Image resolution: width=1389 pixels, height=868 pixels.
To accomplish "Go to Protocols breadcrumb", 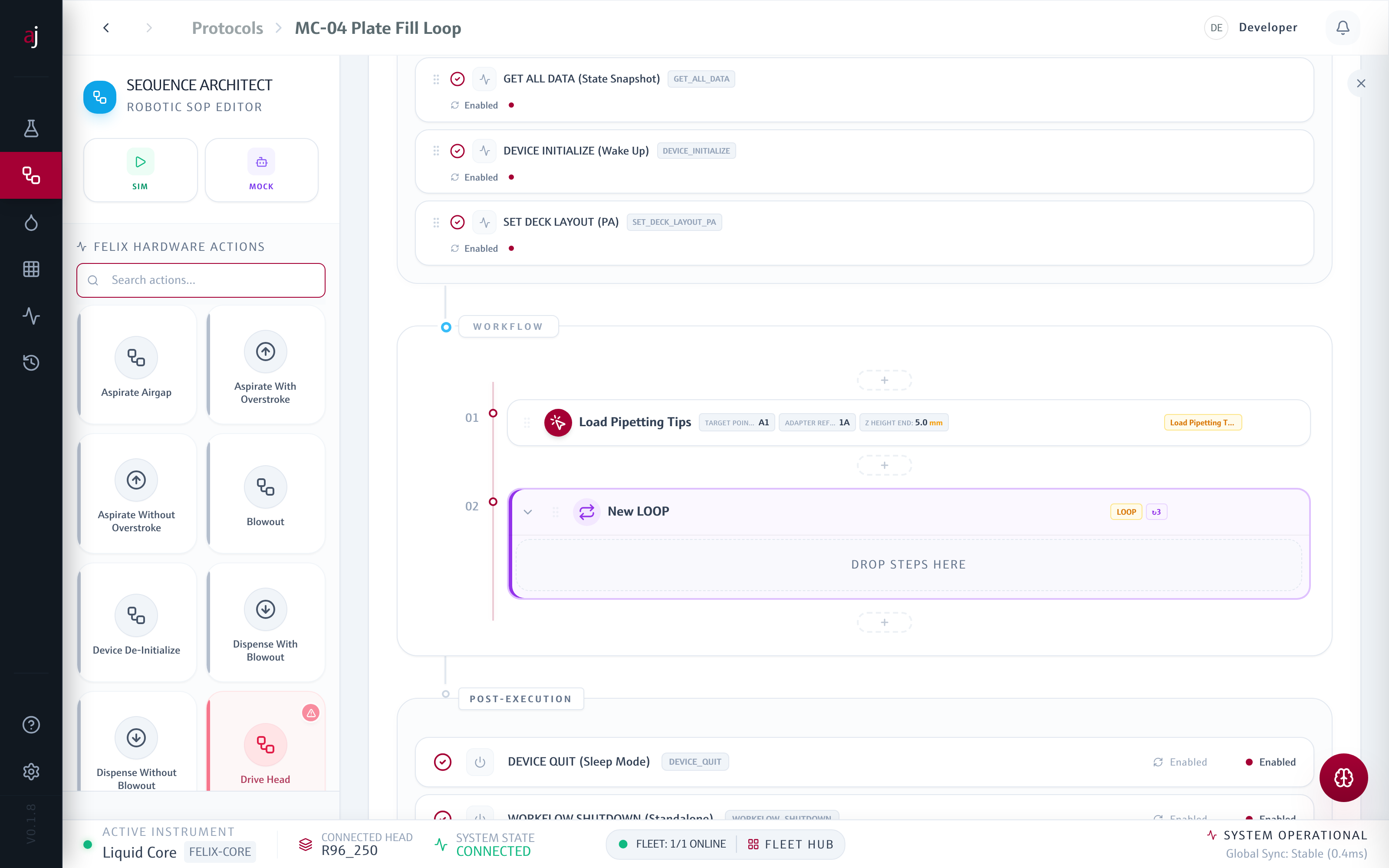I will (227, 27).
